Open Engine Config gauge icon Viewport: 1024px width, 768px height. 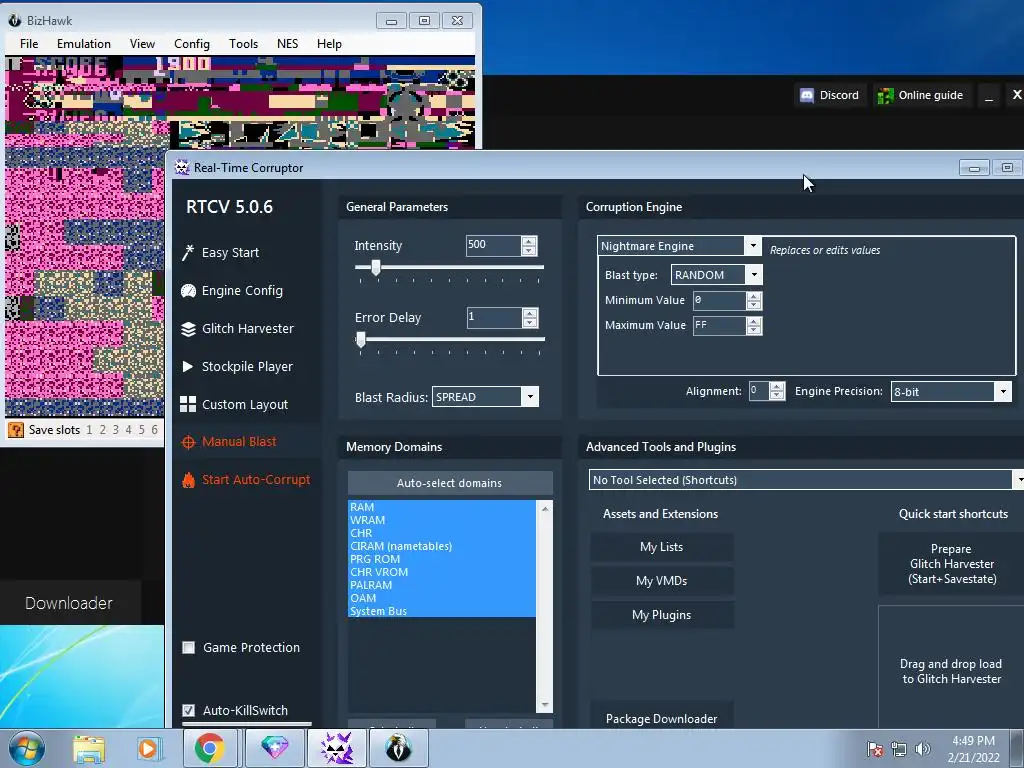point(188,291)
